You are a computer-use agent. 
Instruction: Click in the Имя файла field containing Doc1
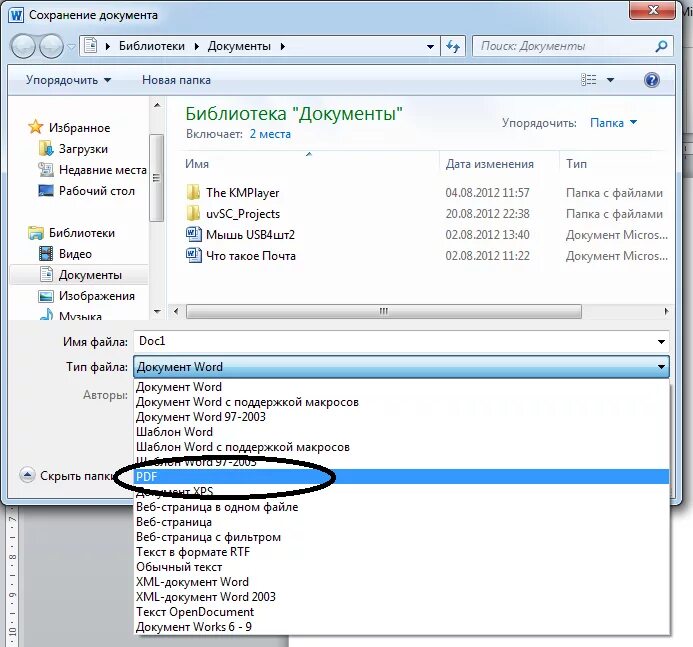401,342
